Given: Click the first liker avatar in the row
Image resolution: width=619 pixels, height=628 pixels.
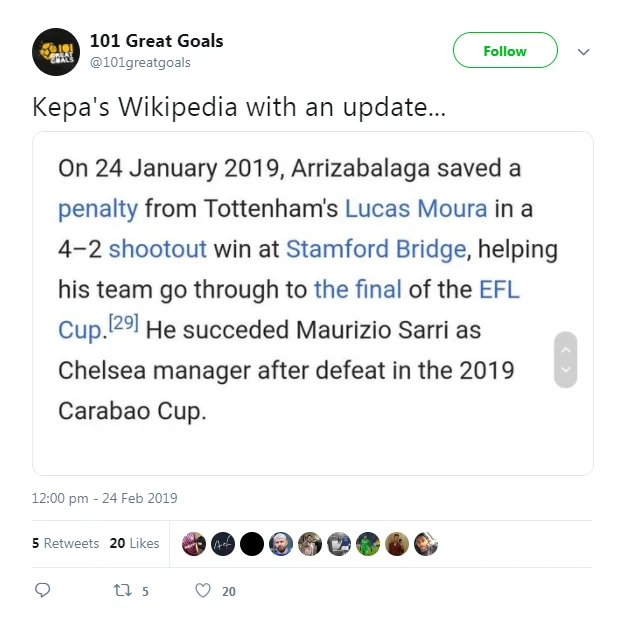Looking at the screenshot, I should (x=194, y=543).
